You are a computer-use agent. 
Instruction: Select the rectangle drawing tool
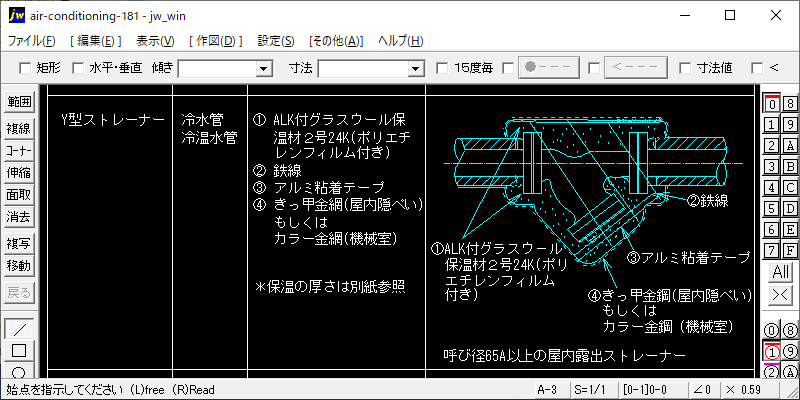click(19, 351)
